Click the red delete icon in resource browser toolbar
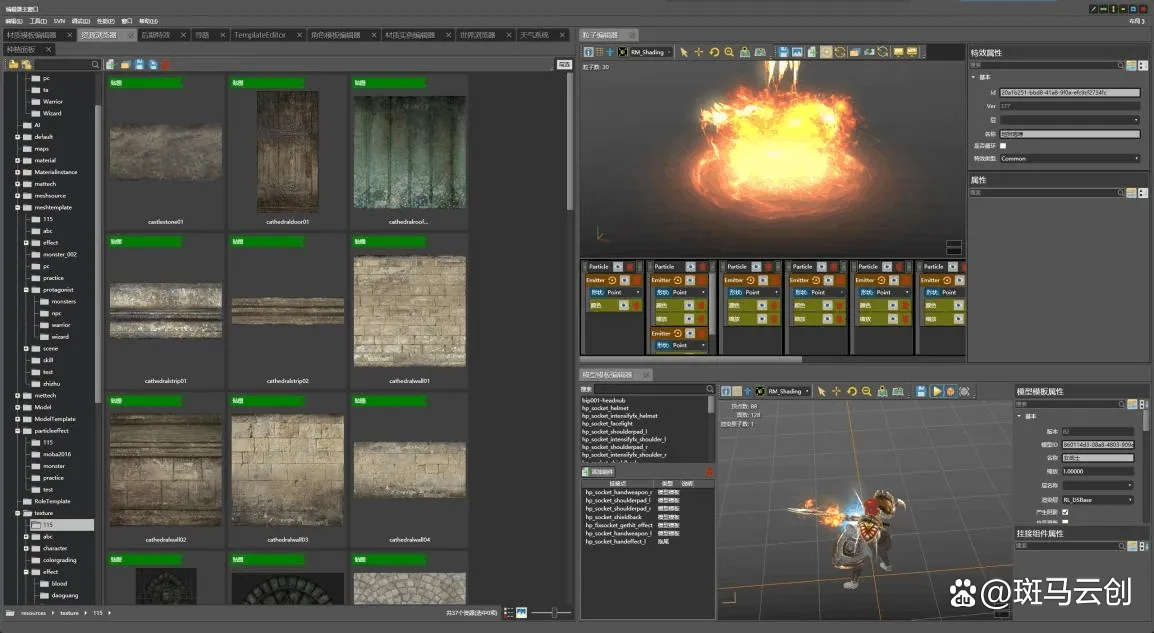Viewport: 1154px width, 633px height. point(166,65)
